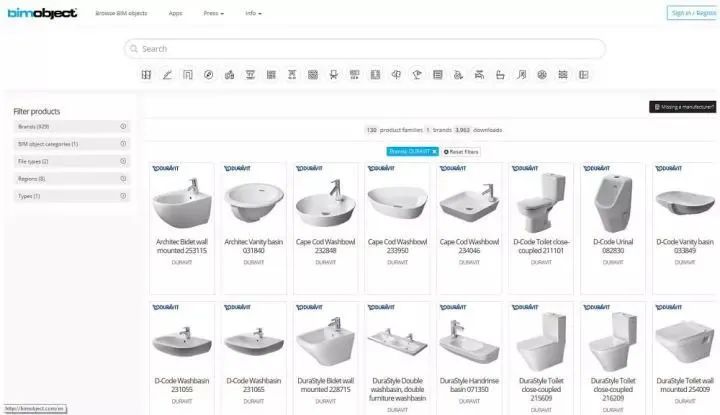Open D-Code Vanity basin 033849 image
The image size is (720, 415).
click(x=685, y=202)
